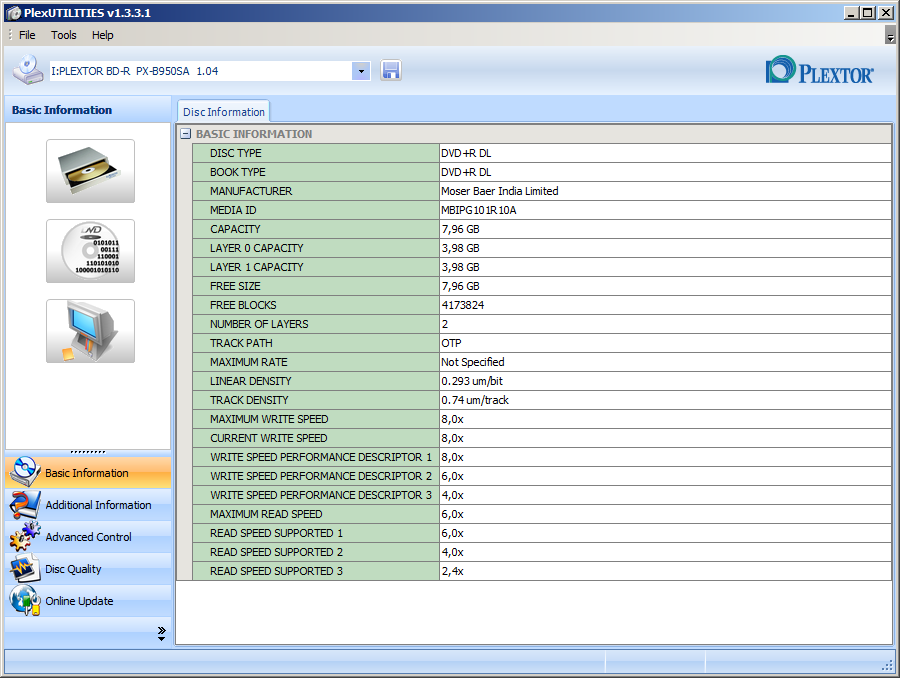Open Disc Quality section
900x678 pixels.
[88, 569]
